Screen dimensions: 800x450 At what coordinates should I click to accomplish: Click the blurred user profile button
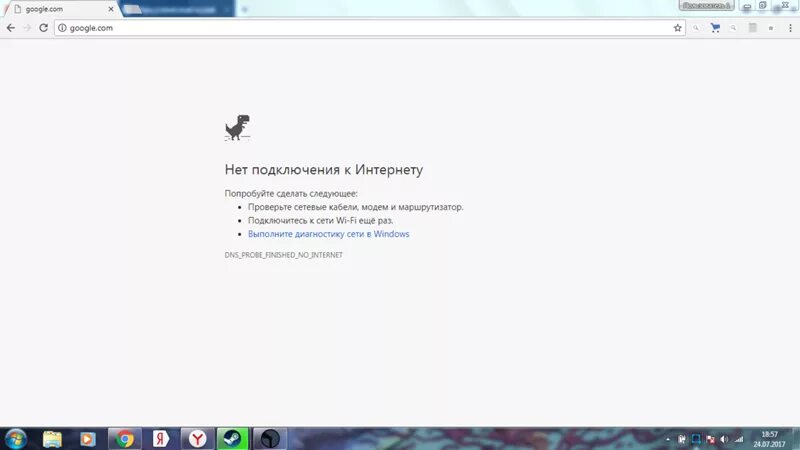point(706,6)
